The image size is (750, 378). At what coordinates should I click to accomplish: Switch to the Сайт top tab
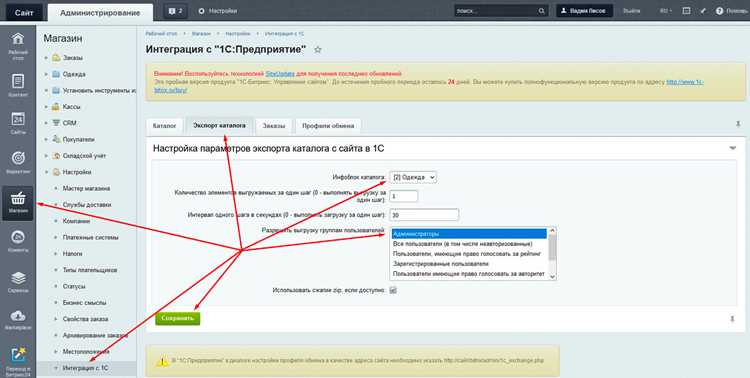(x=24, y=12)
